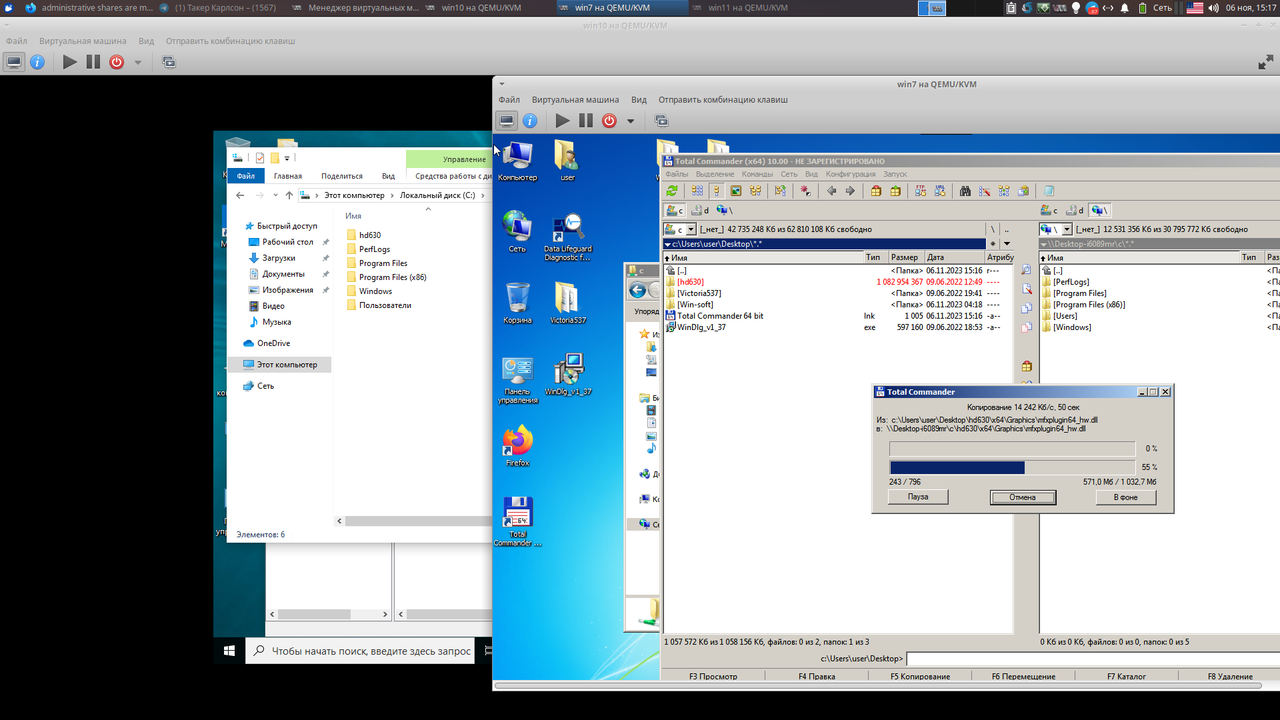
Task: Click the red asterisk icon in Total Commander toolbar
Action: (805, 191)
